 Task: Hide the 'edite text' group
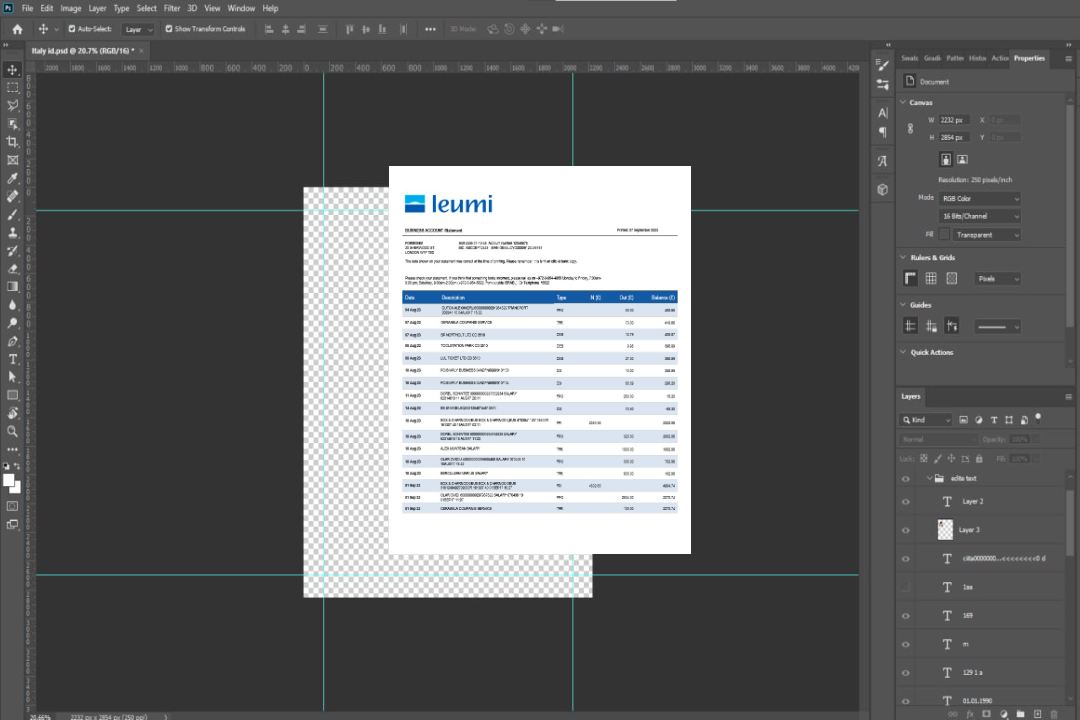[x=906, y=479]
